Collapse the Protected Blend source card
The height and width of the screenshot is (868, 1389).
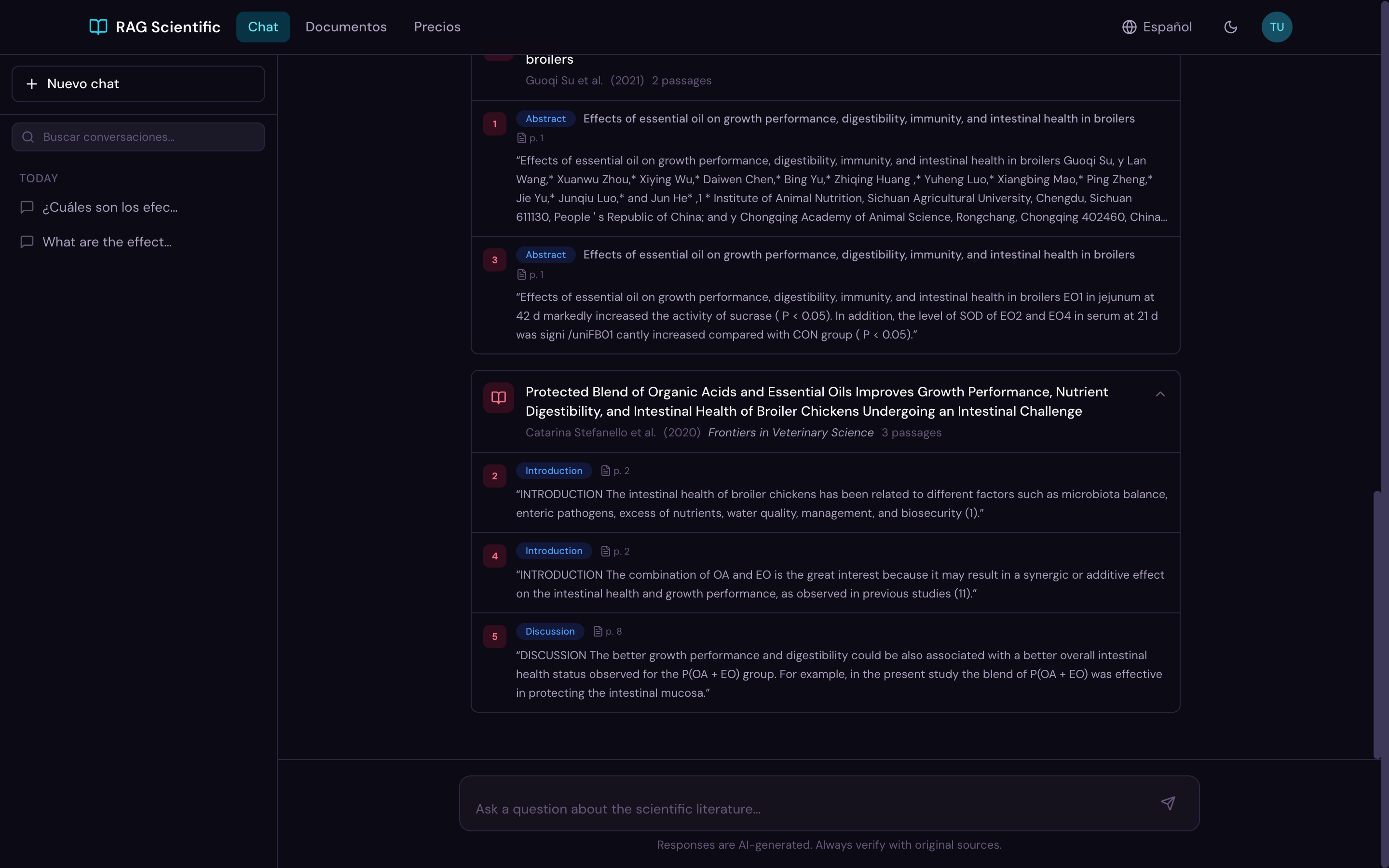tap(1160, 394)
